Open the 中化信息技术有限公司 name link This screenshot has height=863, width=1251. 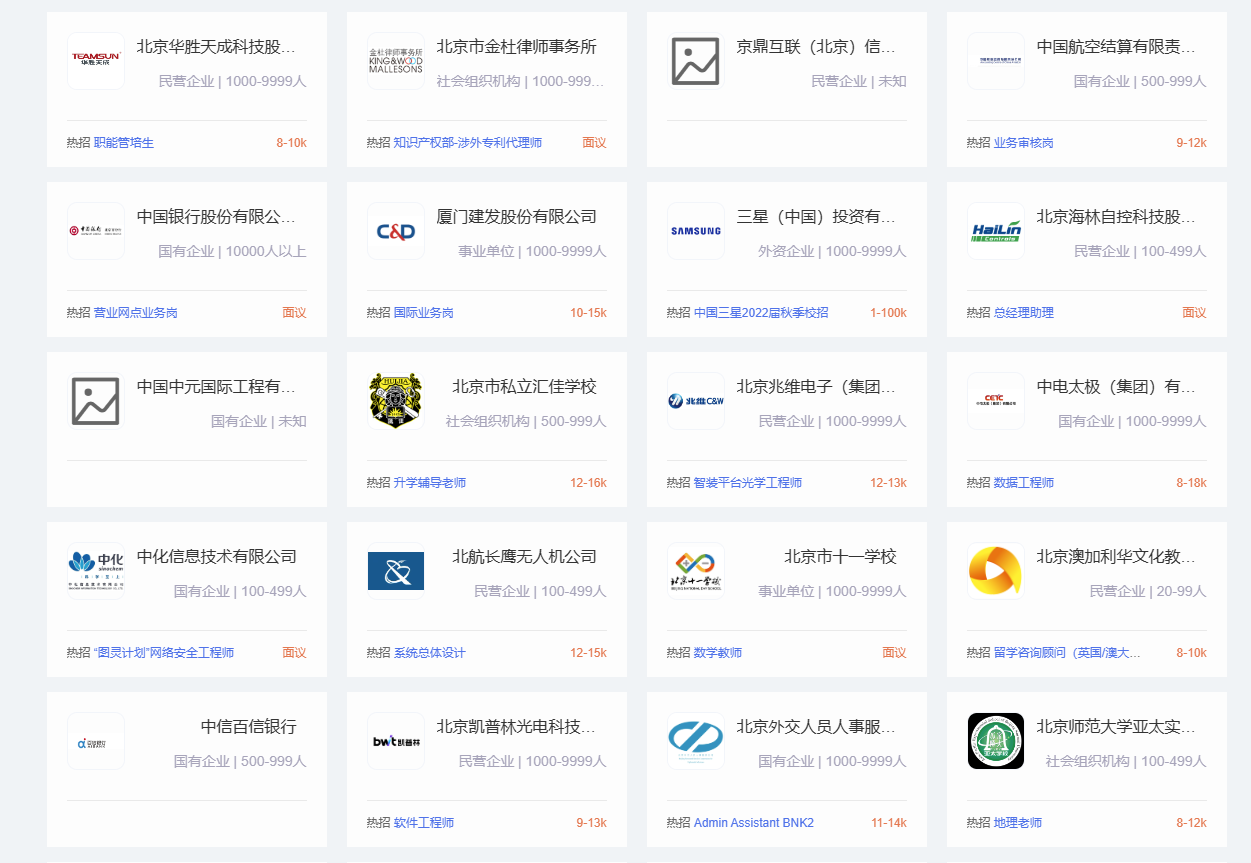(216, 557)
